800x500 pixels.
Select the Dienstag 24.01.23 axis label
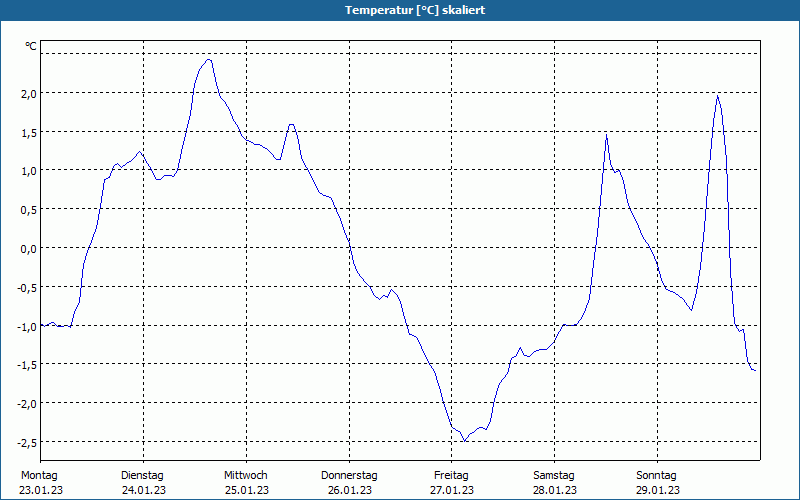143,483
